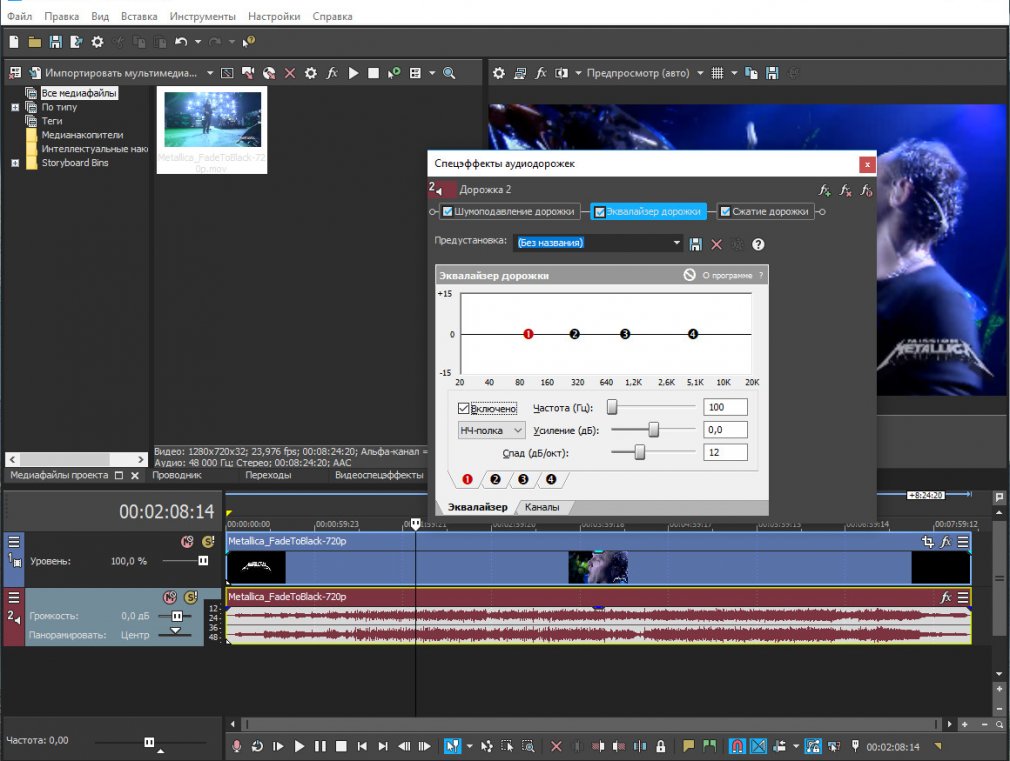Uncheck the Включено band checkbox

click(463, 409)
